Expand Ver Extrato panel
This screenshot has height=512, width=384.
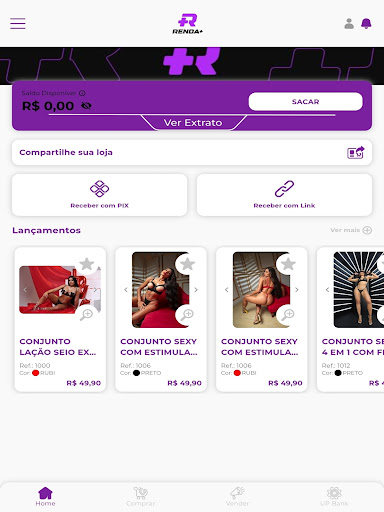point(193,123)
